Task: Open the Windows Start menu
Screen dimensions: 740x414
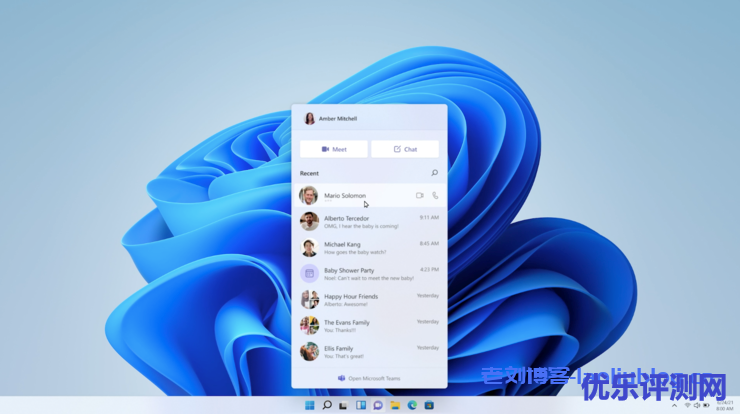Action: 310,405
